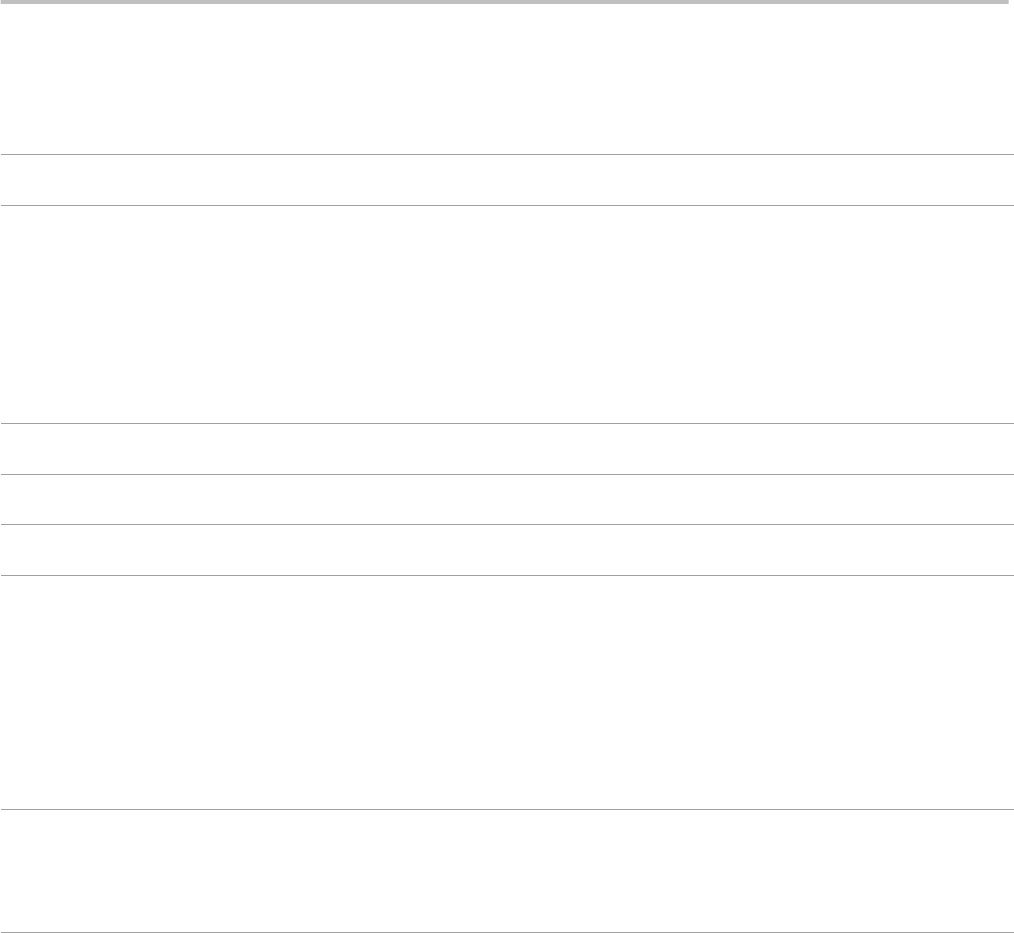Image resolution: width=1014 pixels, height=933 pixels.
Task: Click the second horizontal divider line
Action: point(507,205)
